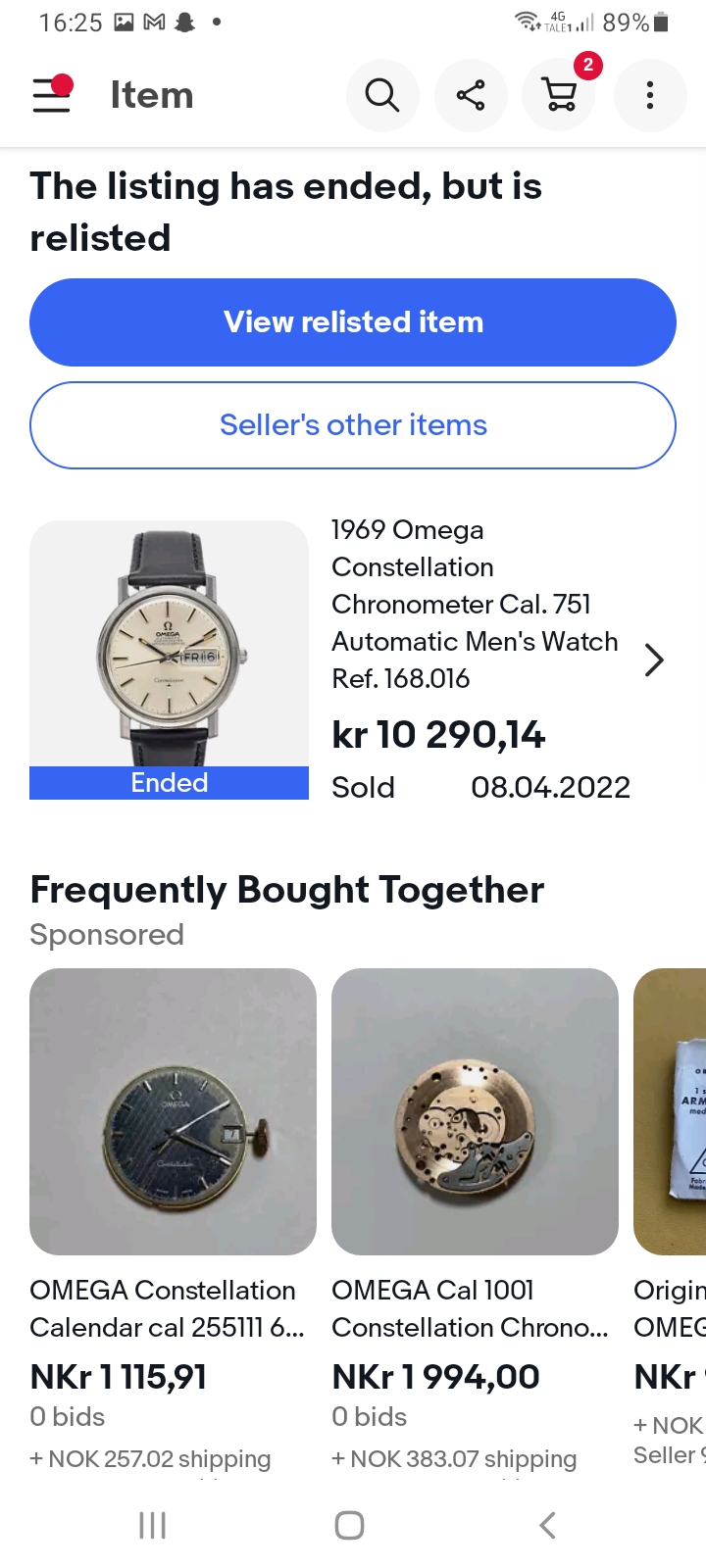Open OMEGA Constellation Calendar dial image
This screenshot has width=706, height=1568.
pos(173,1111)
